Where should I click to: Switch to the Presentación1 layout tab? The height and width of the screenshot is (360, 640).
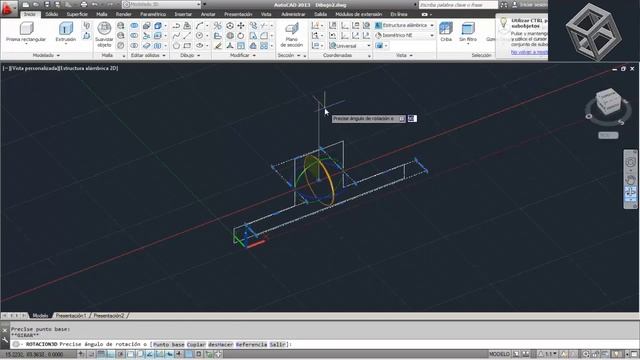[71, 316]
